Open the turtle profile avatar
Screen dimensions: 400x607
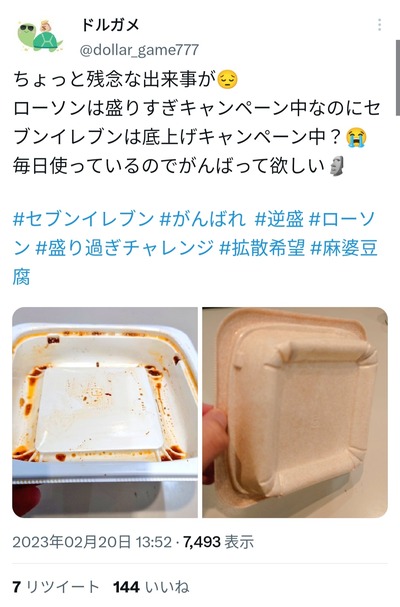coord(40,36)
